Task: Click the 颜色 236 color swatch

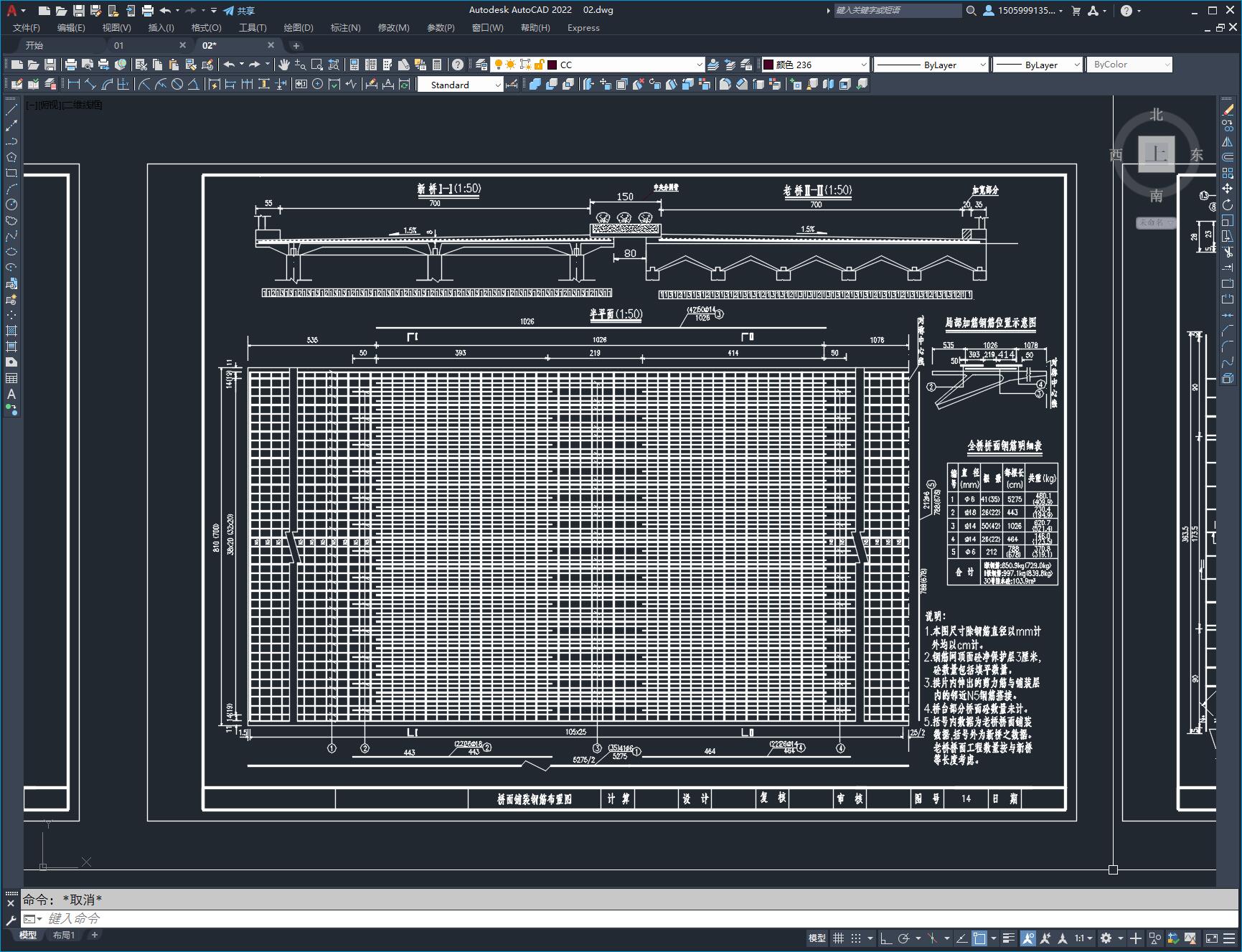Action: (768, 65)
